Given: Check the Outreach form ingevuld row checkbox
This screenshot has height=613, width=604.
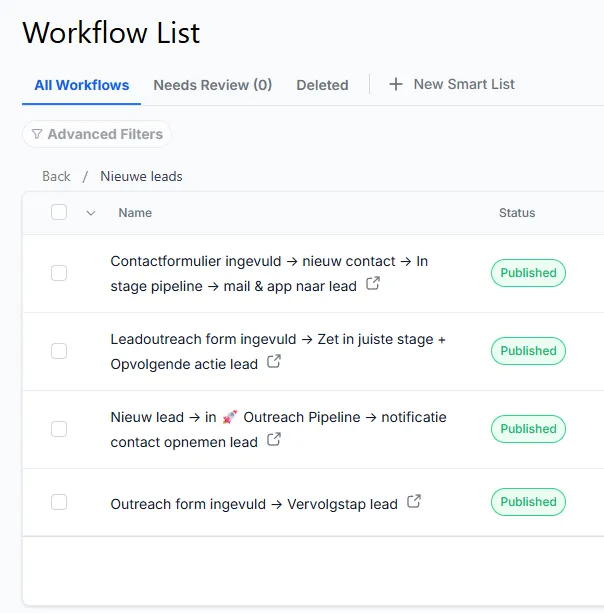Looking at the screenshot, I should [59, 502].
